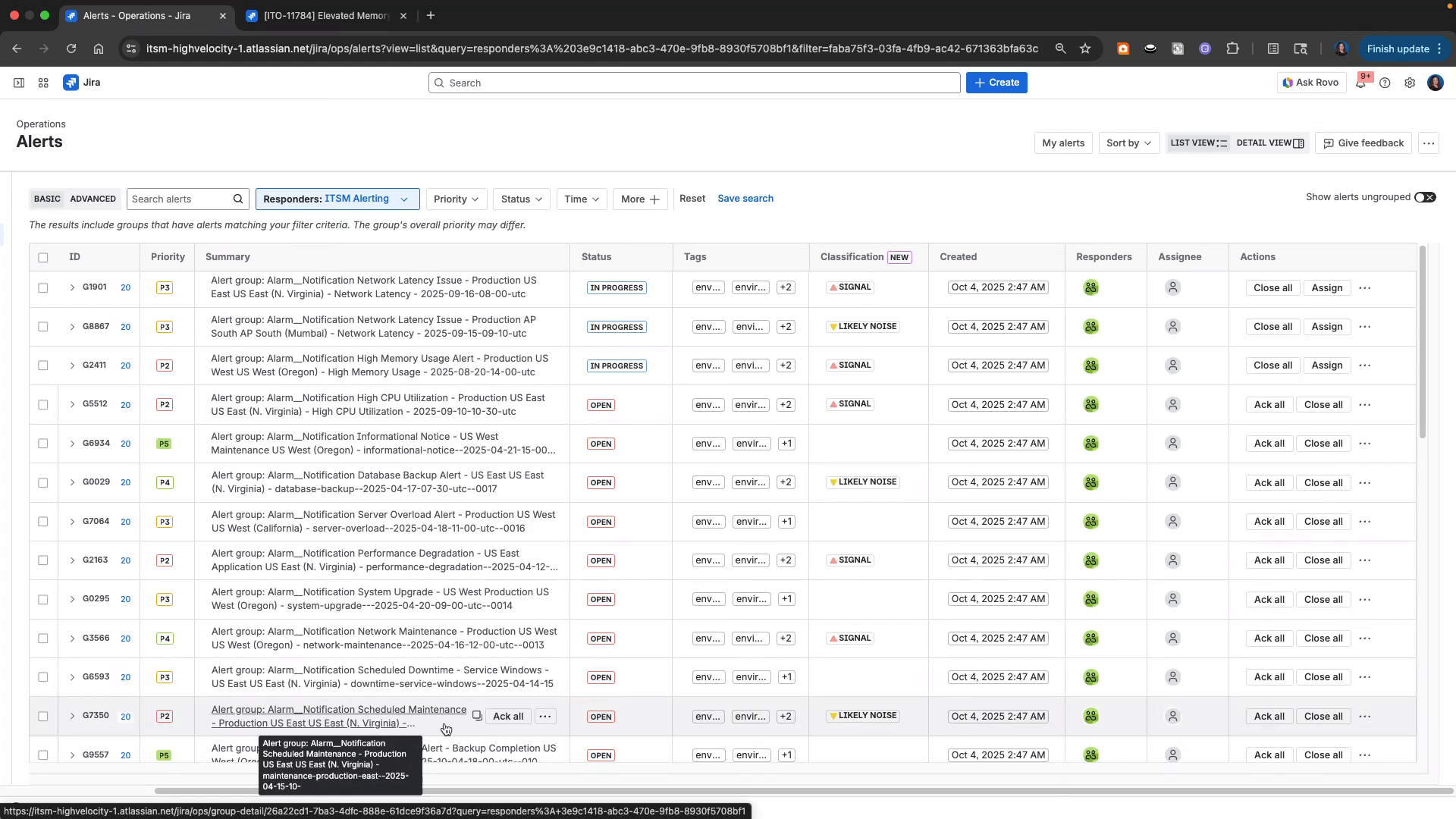Open the Sort by dropdown
The height and width of the screenshot is (819, 1456).
tap(1128, 143)
